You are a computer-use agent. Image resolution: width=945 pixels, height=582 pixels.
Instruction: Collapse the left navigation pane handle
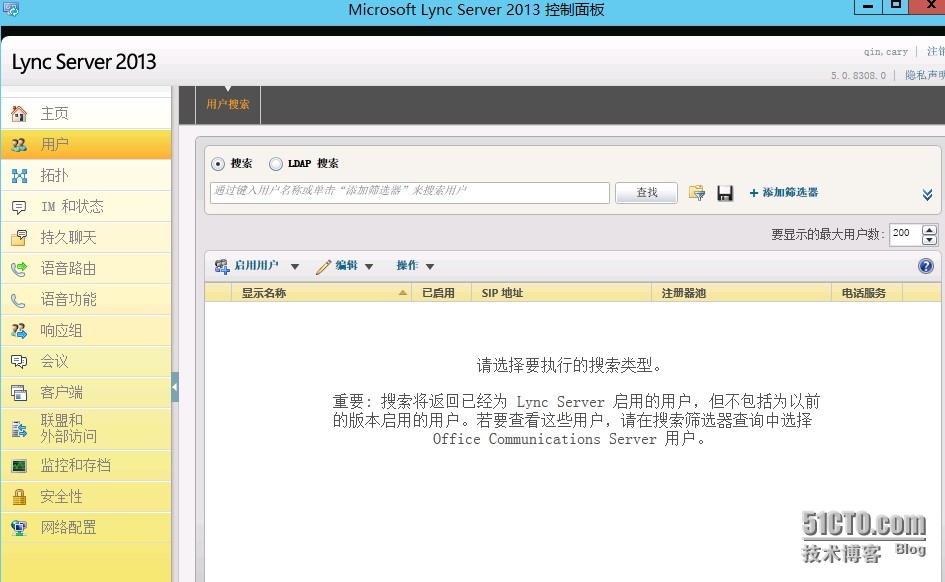pyautogui.click(x=175, y=387)
